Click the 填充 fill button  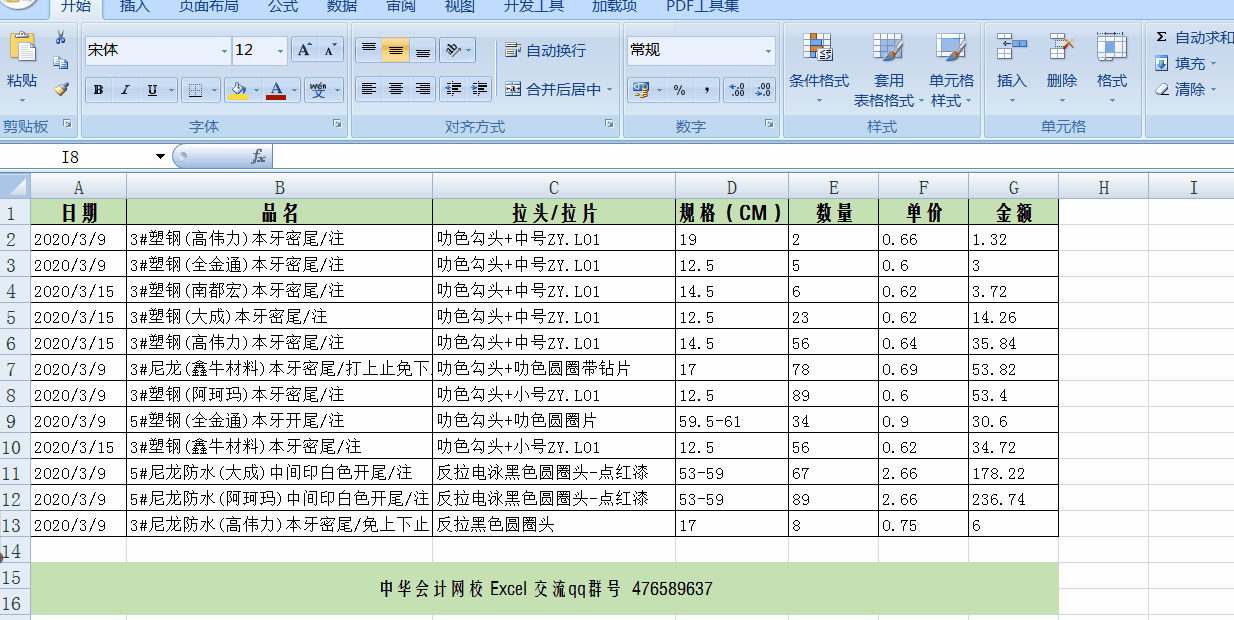coord(1187,63)
